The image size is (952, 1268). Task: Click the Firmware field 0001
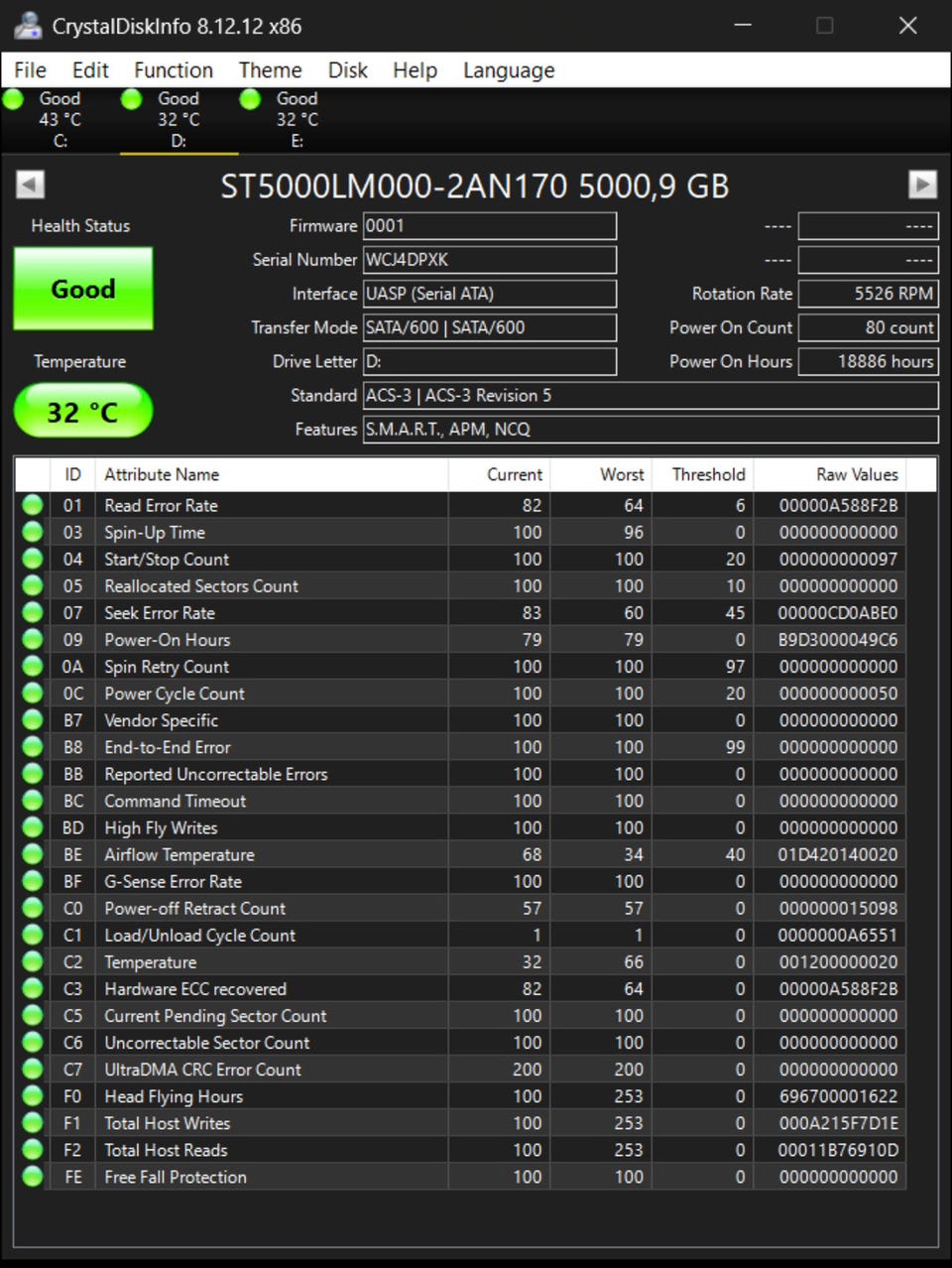point(490,226)
